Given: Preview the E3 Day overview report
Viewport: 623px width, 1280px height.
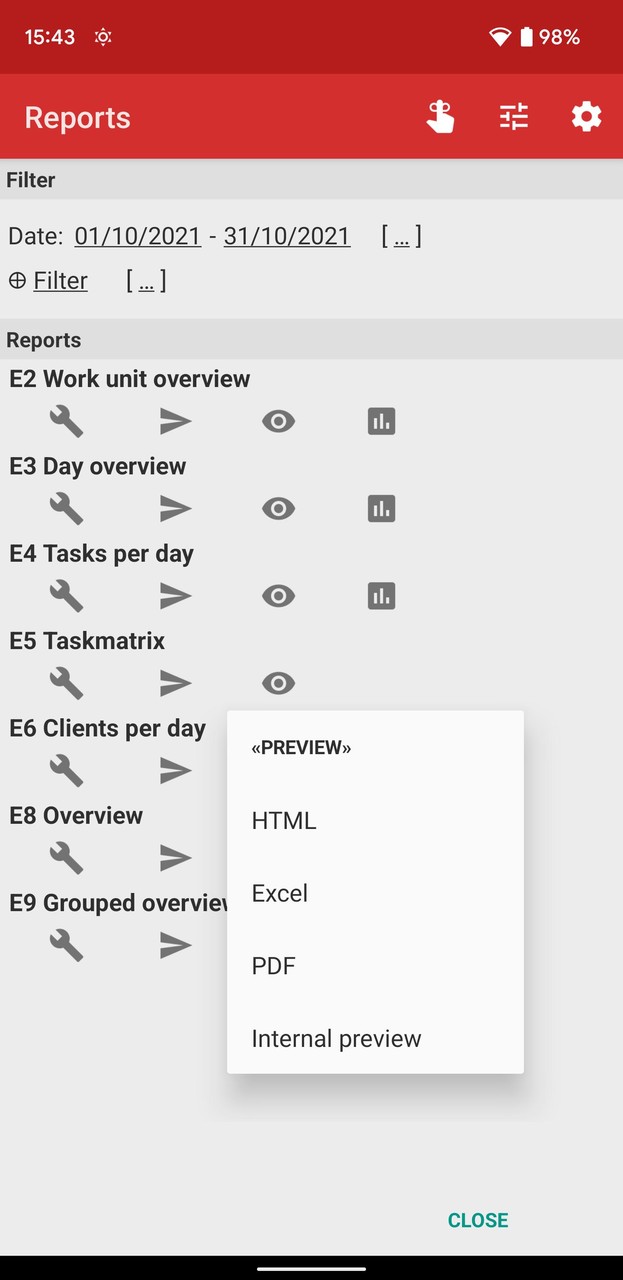Looking at the screenshot, I should point(278,508).
